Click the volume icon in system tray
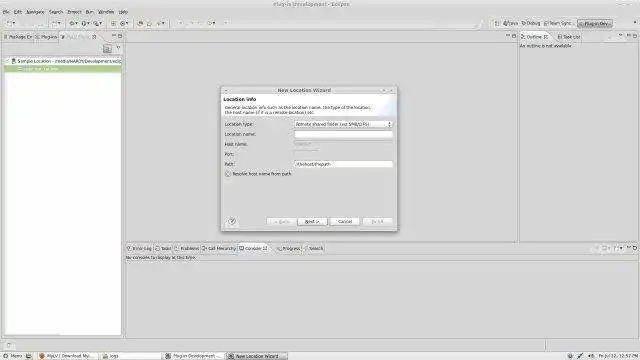The image size is (640, 360). tap(591, 356)
